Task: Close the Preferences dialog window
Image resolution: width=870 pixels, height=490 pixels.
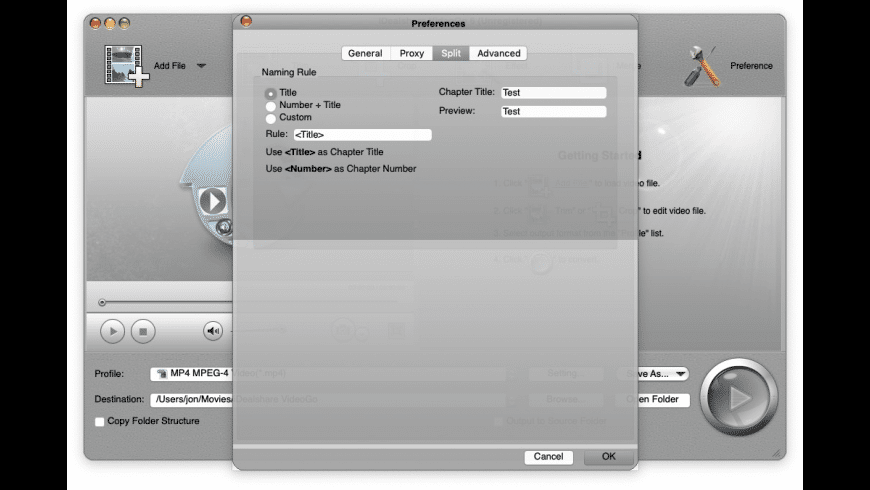Action: (246, 21)
